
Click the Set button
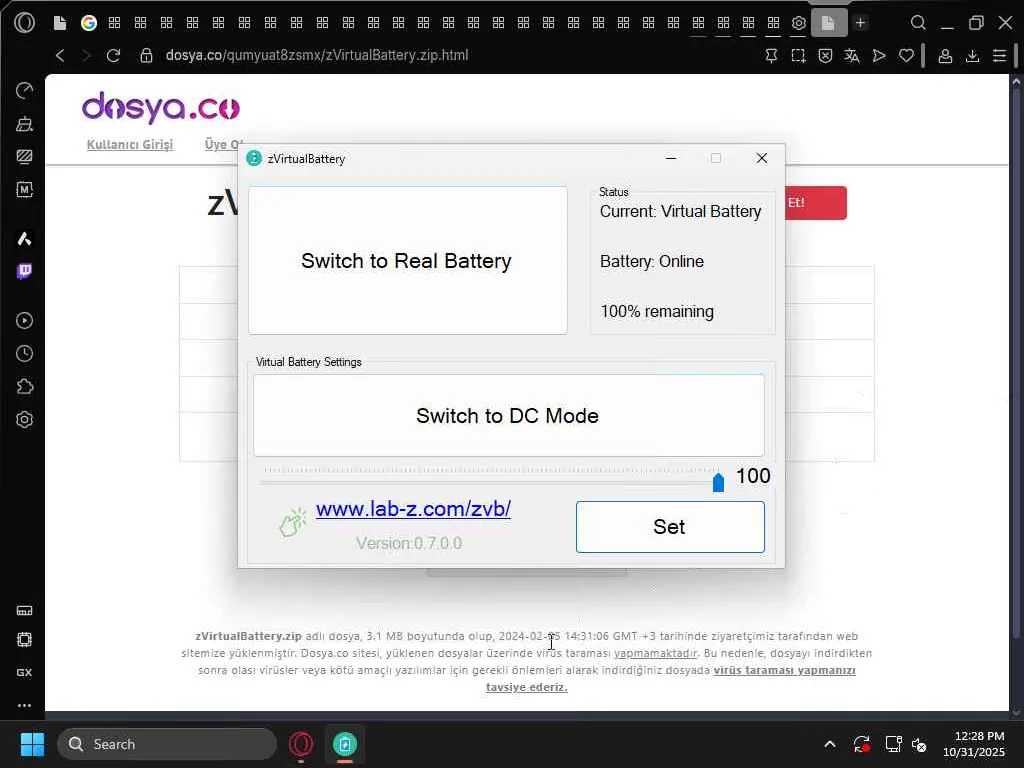pyautogui.click(x=670, y=527)
